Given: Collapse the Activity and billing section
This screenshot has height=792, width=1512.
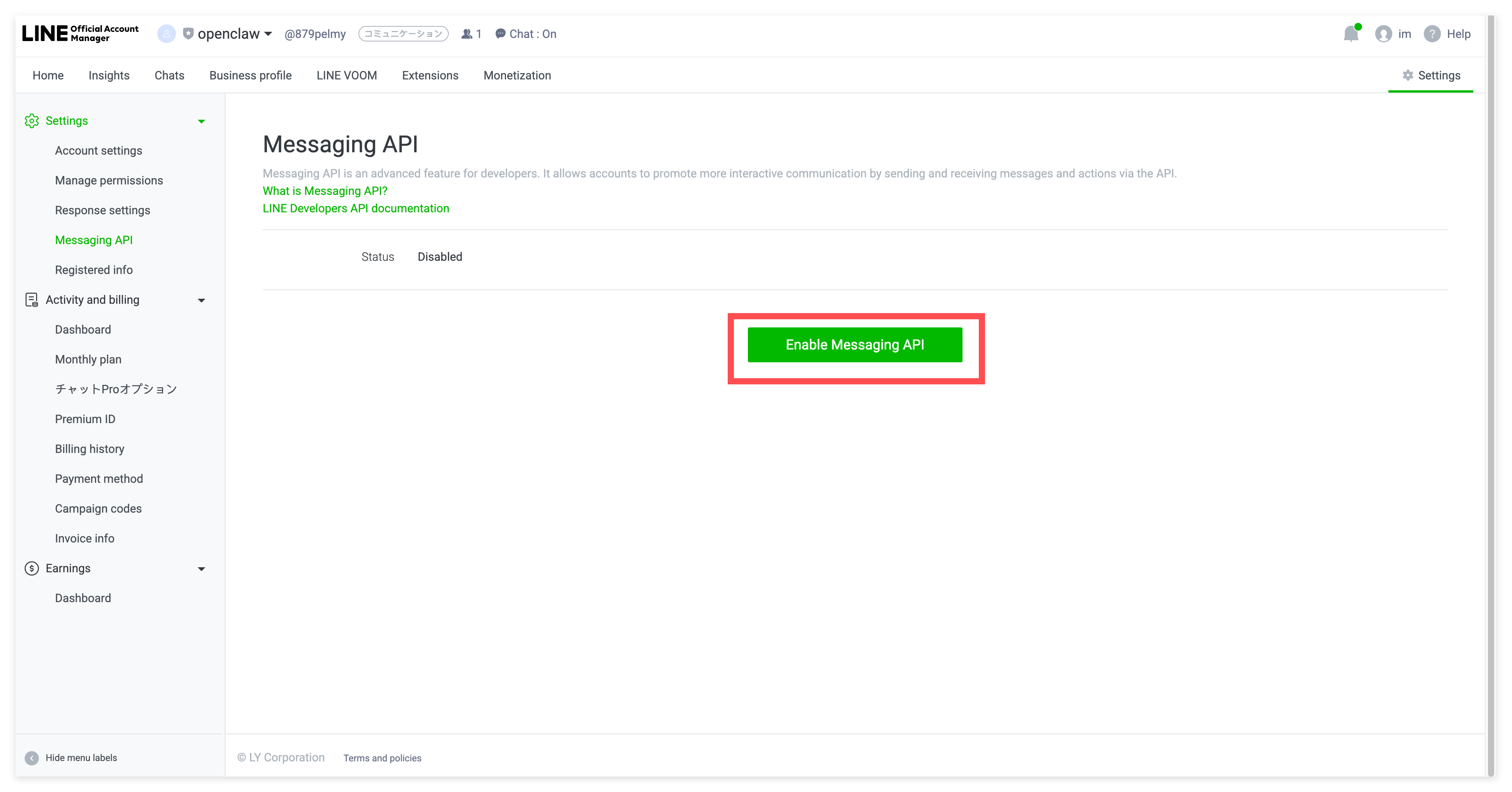Looking at the screenshot, I should (201, 301).
